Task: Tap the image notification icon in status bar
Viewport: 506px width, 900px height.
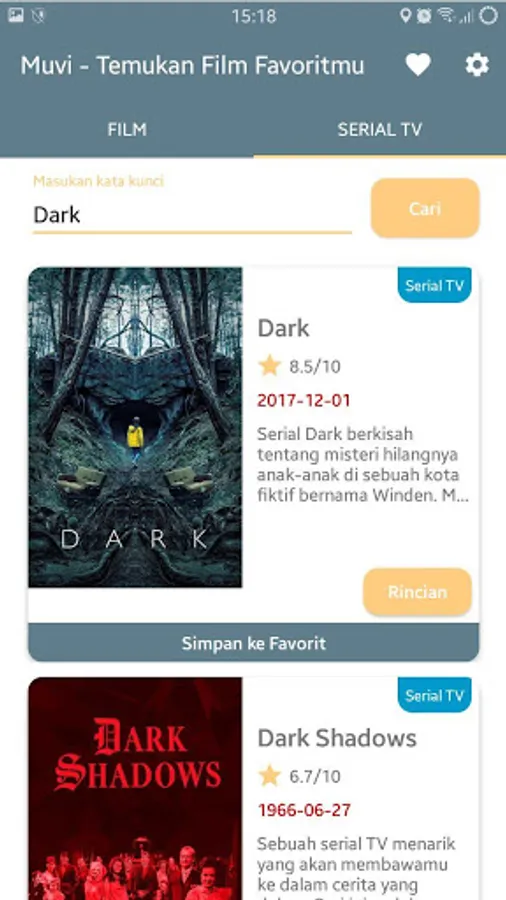Action: 16,15
